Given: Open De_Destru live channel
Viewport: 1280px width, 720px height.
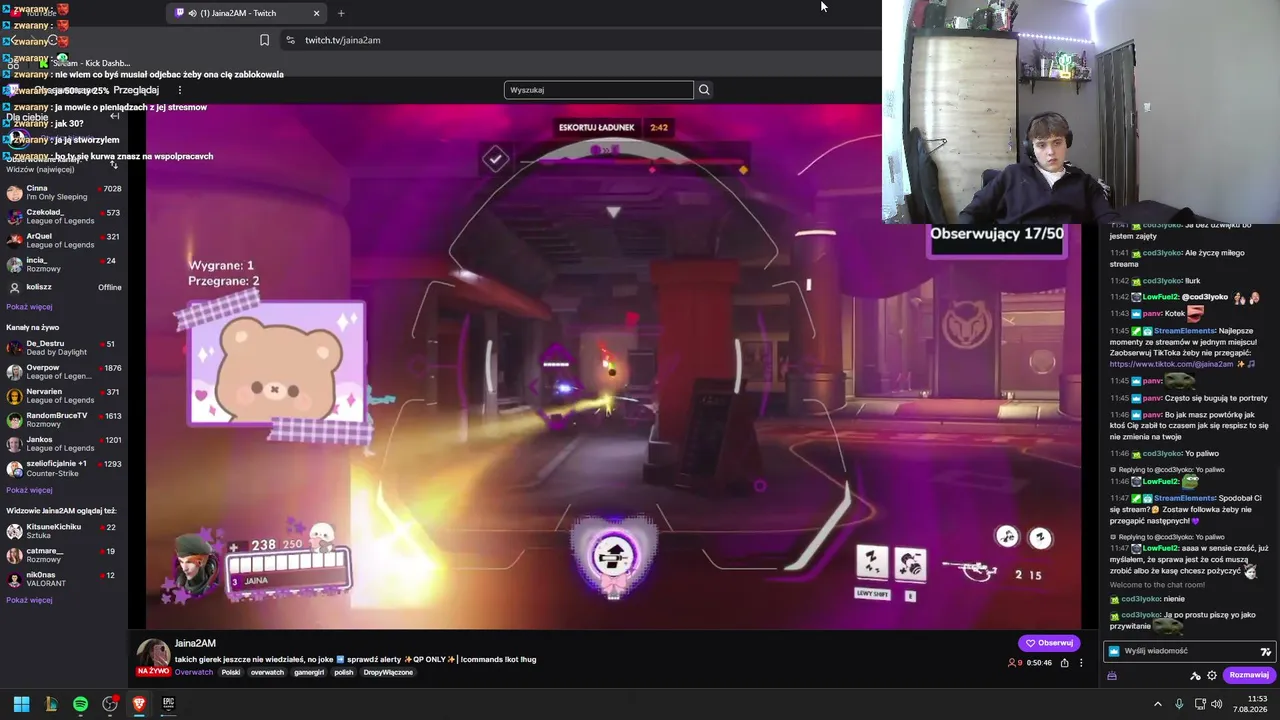Looking at the screenshot, I should pyautogui.click(x=64, y=347).
